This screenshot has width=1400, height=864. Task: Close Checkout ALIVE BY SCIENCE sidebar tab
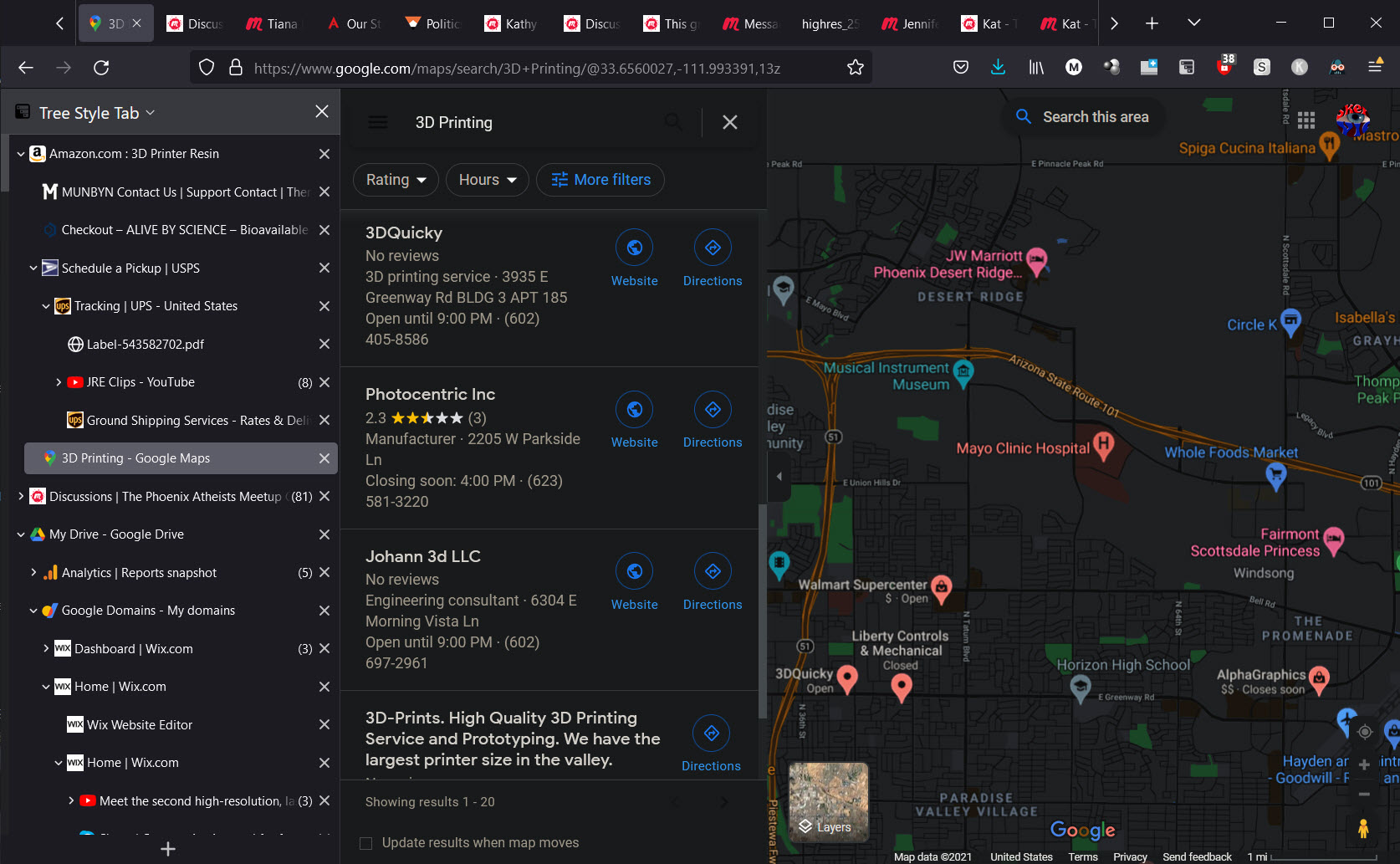pyautogui.click(x=324, y=230)
